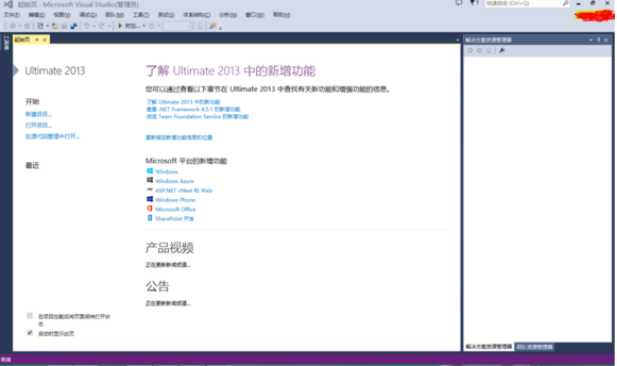Open the Architecture menu
Image resolution: width=617 pixels, height=366 pixels.
(x=197, y=15)
